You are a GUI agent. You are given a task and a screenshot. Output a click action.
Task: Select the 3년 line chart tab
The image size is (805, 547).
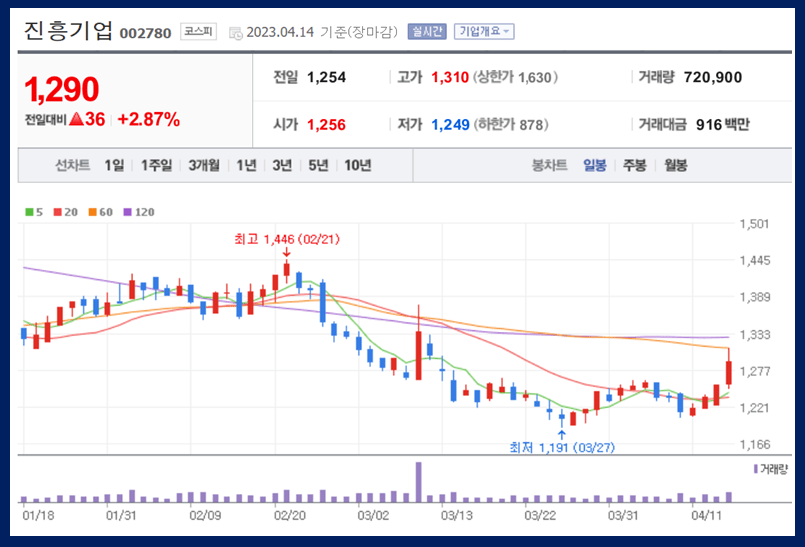pos(282,165)
